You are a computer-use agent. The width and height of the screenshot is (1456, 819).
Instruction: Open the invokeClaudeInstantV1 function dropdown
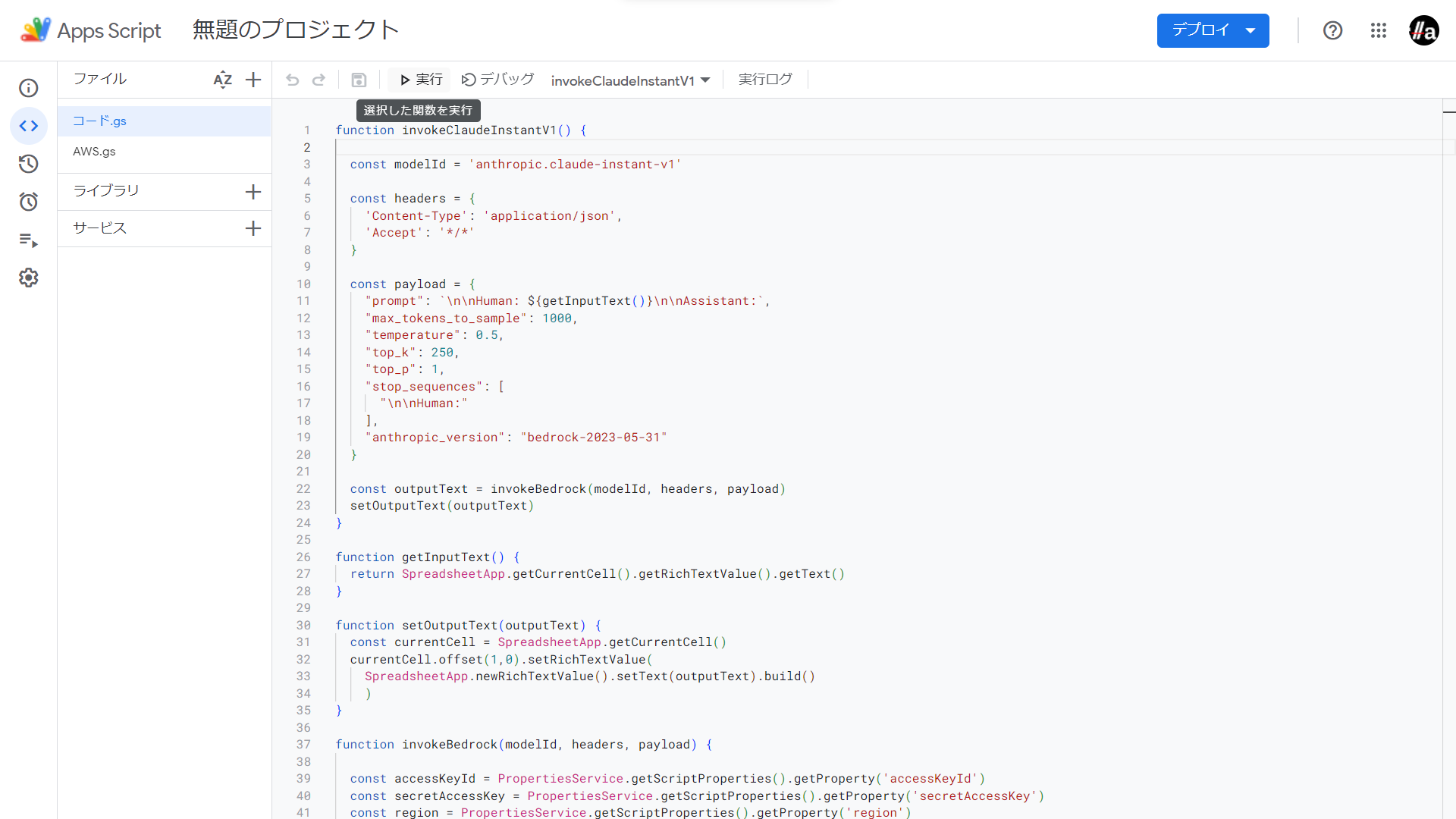630,80
